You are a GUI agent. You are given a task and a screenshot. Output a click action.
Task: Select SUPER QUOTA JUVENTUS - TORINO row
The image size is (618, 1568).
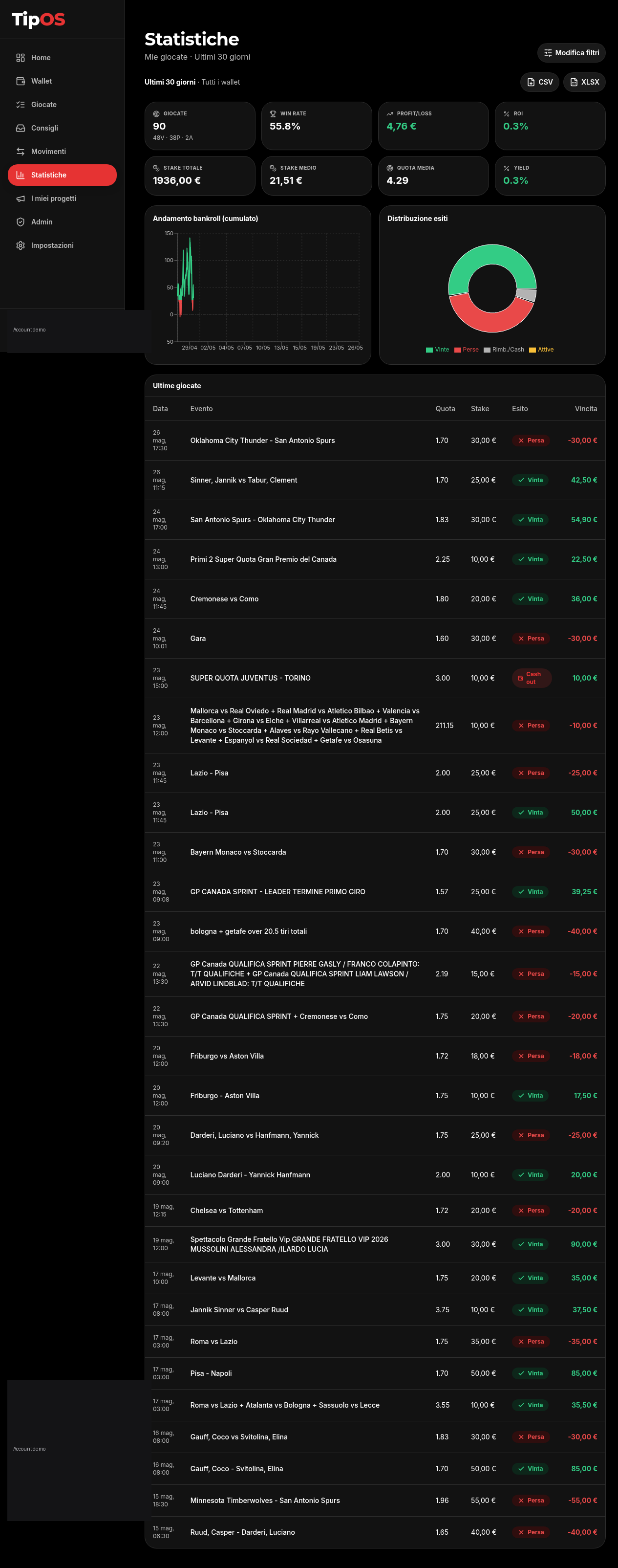pyautogui.click(x=375, y=678)
